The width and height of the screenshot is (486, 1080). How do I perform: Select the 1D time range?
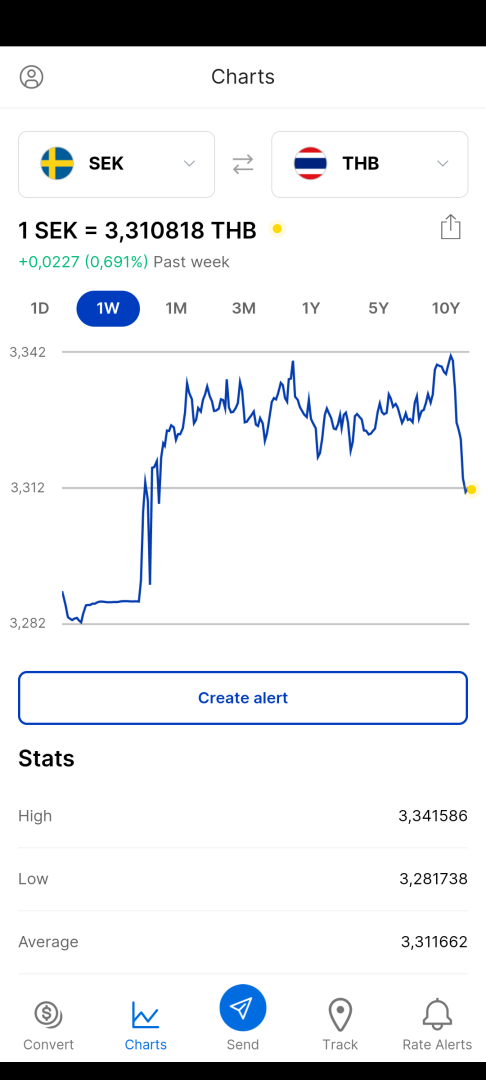[x=40, y=308]
